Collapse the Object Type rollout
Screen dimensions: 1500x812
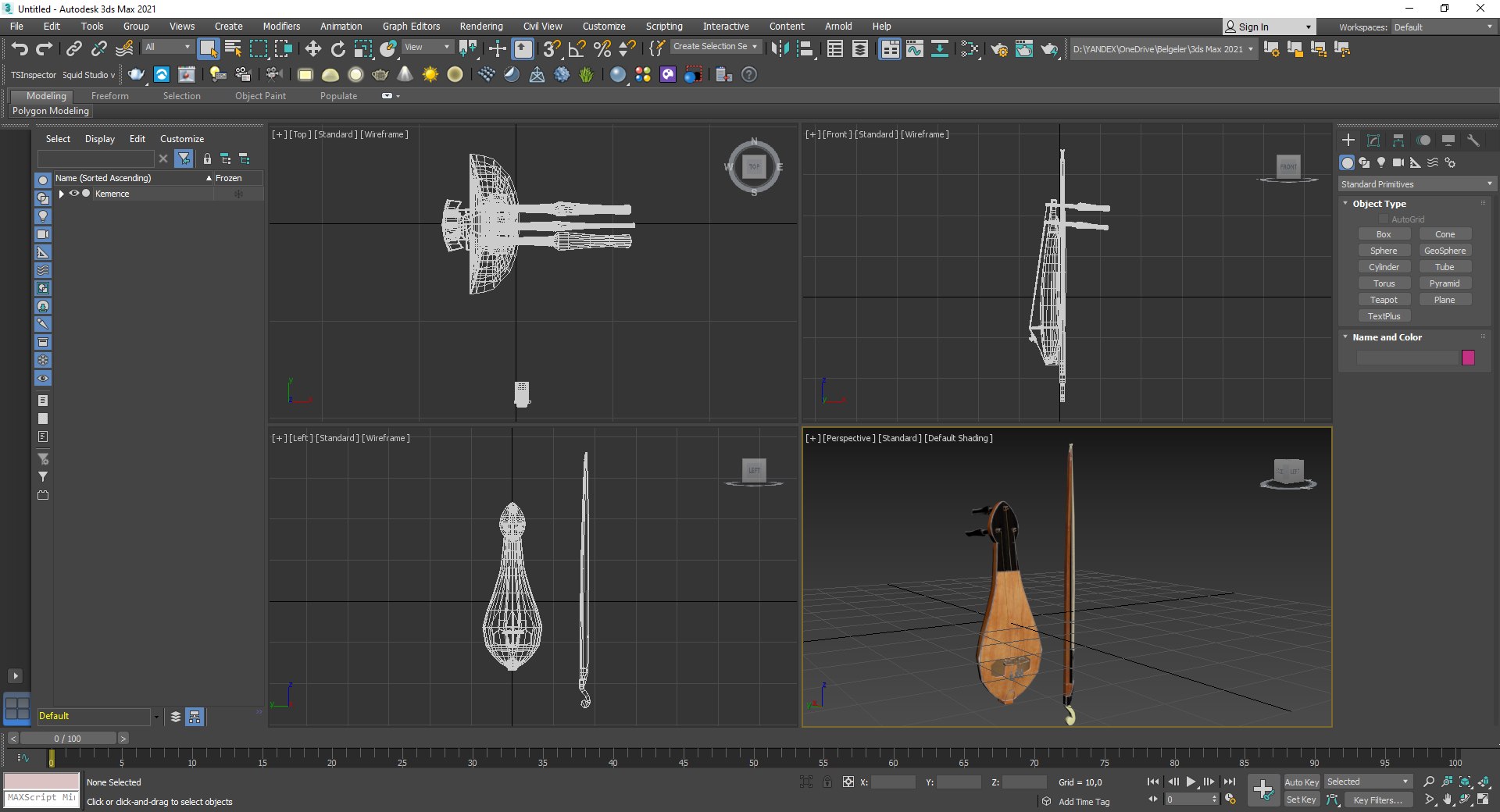[1345, 204]
